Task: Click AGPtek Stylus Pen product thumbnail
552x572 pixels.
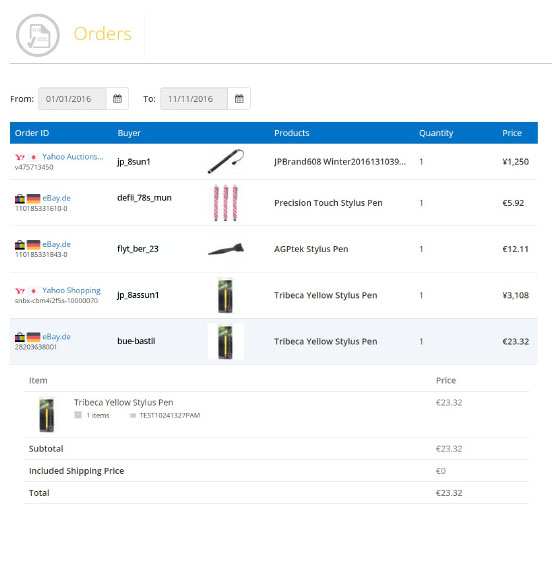Action: 226,249
